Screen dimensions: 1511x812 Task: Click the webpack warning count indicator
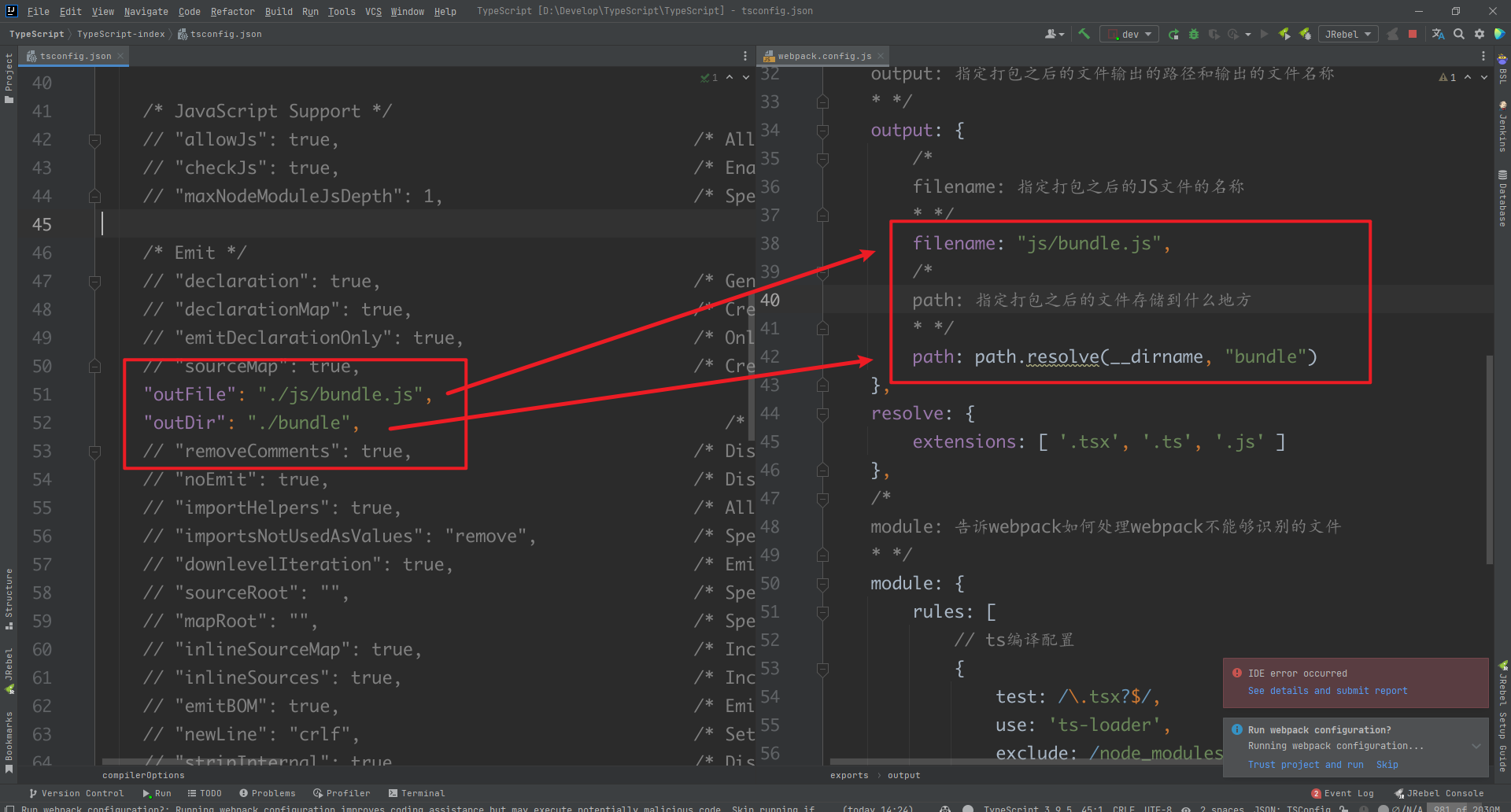[1447, 77]
